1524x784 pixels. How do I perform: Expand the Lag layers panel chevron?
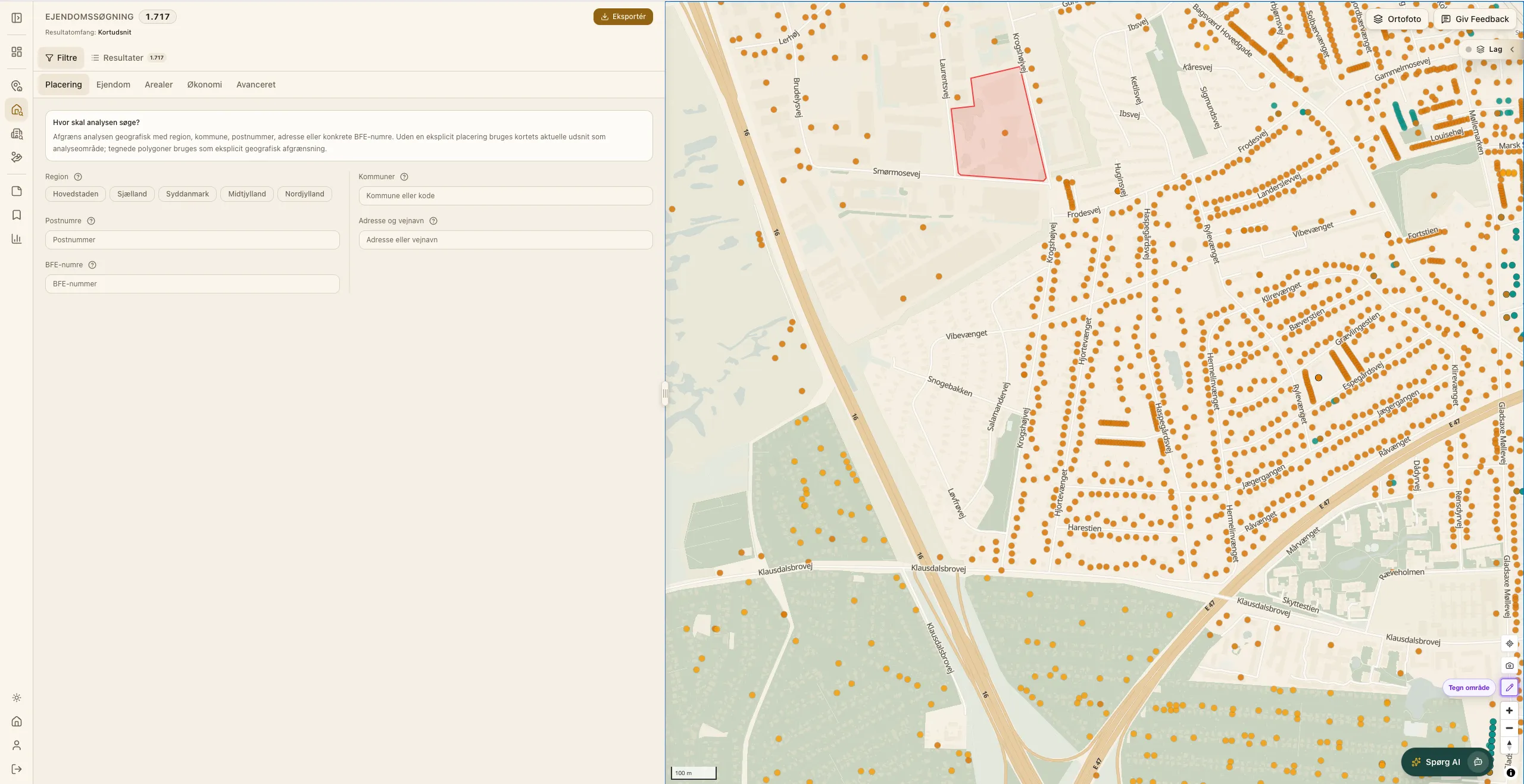1512,49
